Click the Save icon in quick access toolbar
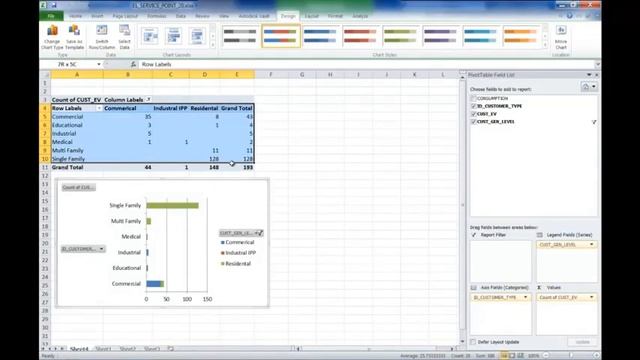Image resolution: width=640 pixels, height=360 pixels. (x=53, y=5)
